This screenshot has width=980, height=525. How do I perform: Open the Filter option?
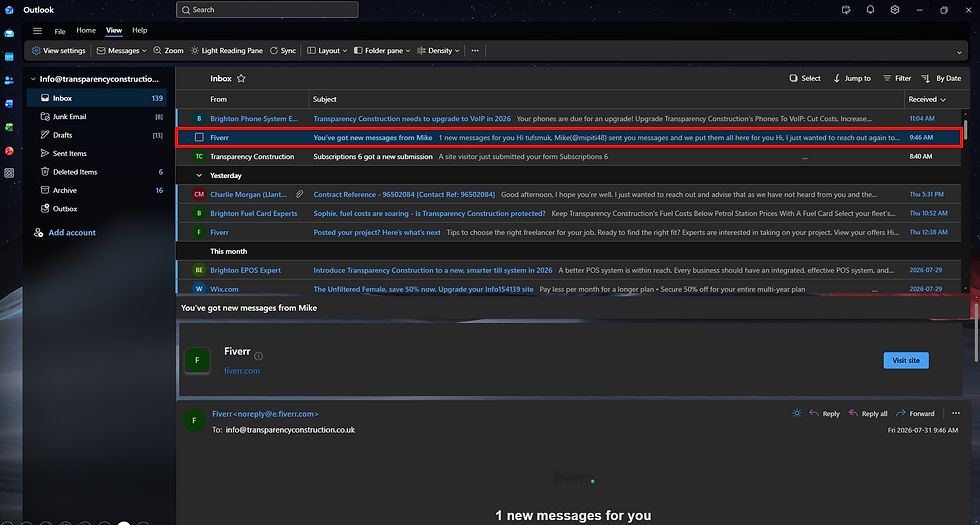pos(897,79)
